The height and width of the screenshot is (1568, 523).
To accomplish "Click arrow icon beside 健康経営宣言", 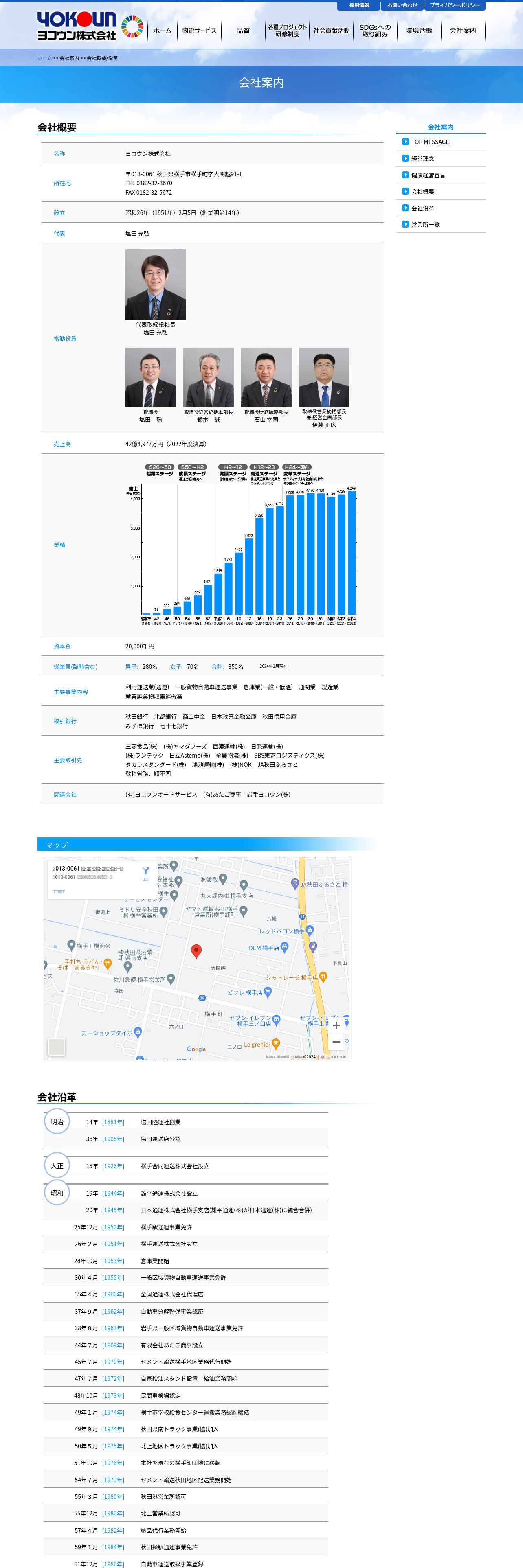I will pyautogui.click(x=405, y=175).
